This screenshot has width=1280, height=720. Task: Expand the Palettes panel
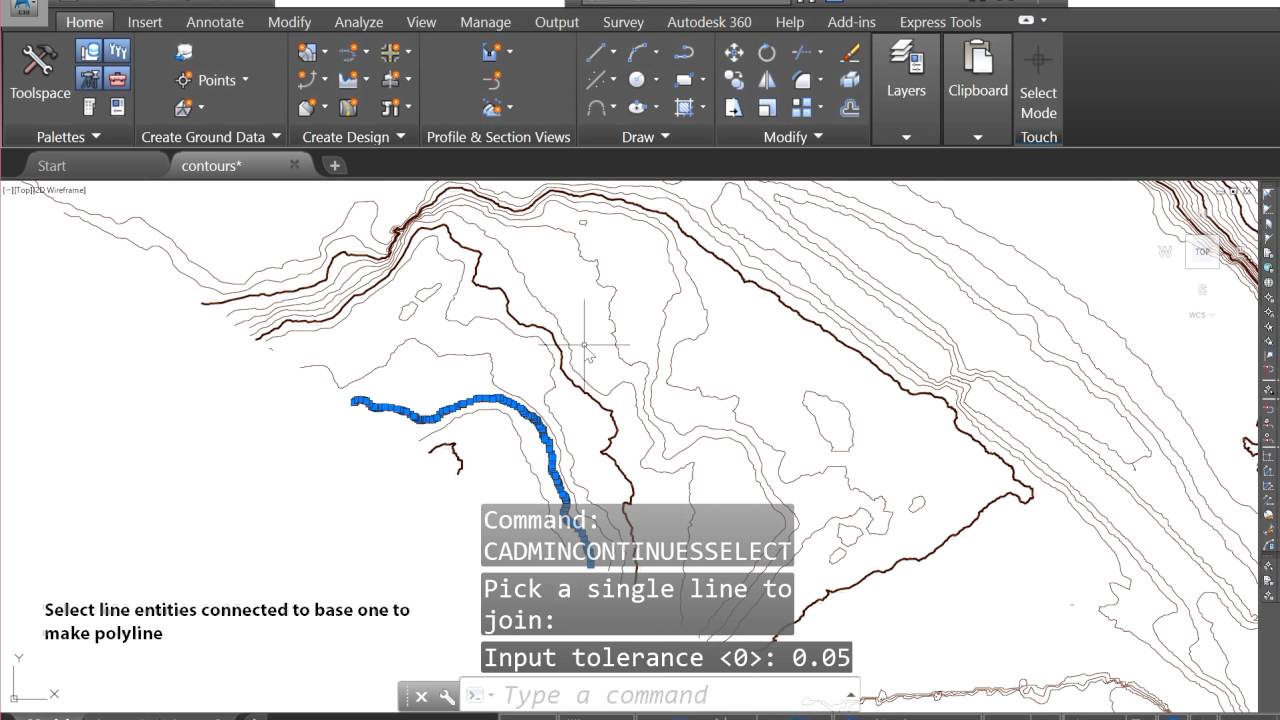click(x=69, y=137)
